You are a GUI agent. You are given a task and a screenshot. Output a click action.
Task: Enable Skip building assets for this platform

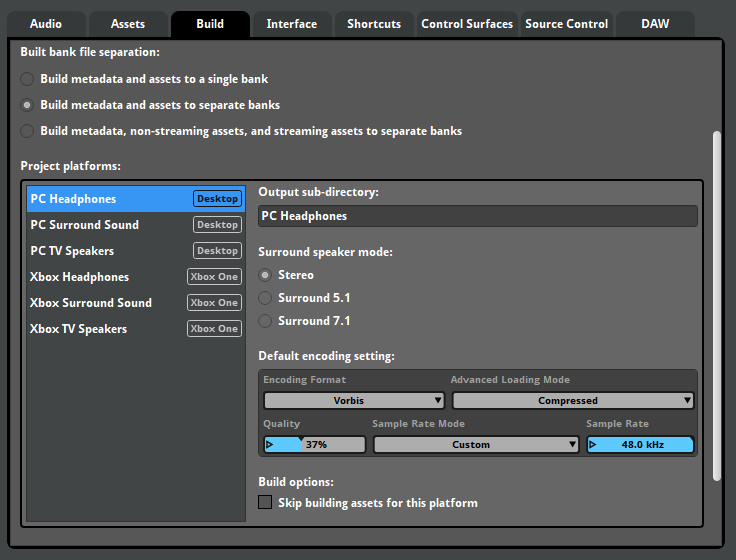tap(265, 503)
